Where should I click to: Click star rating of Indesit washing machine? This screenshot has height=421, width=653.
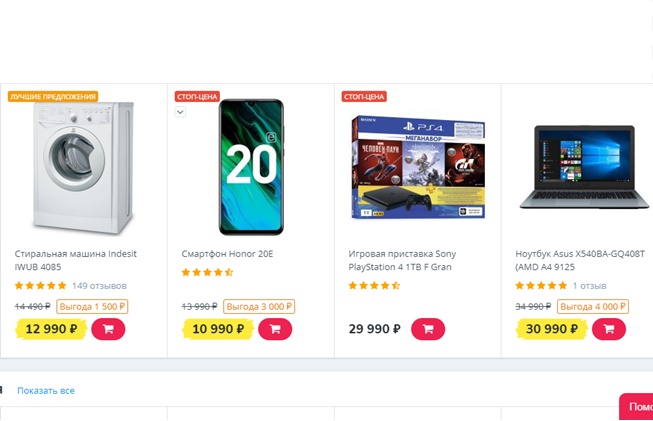click(40, 285)
